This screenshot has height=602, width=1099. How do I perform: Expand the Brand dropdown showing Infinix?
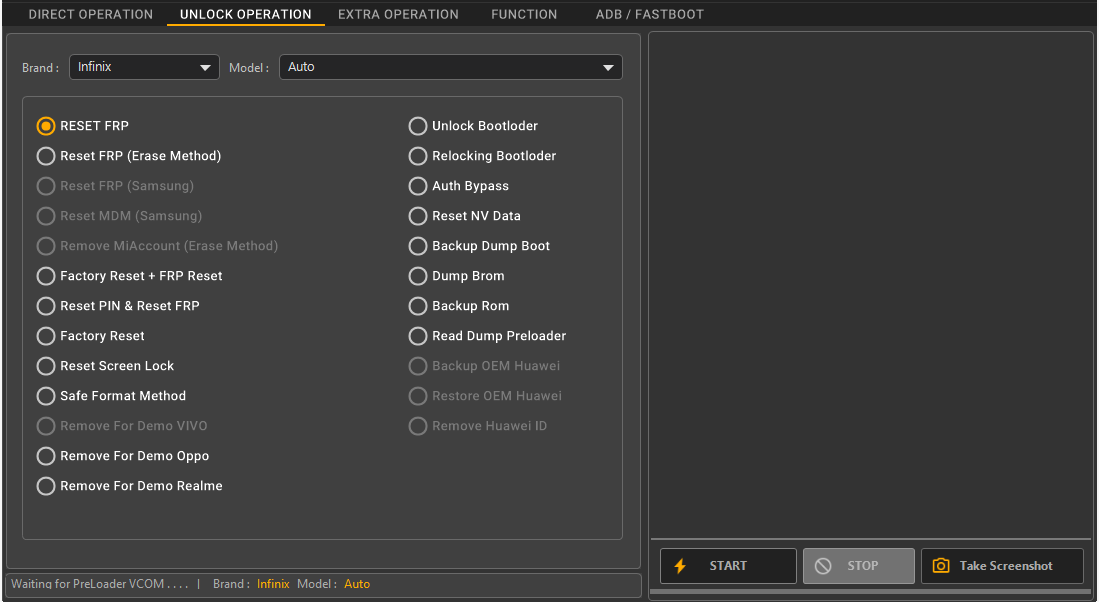(x=143, y=67)
